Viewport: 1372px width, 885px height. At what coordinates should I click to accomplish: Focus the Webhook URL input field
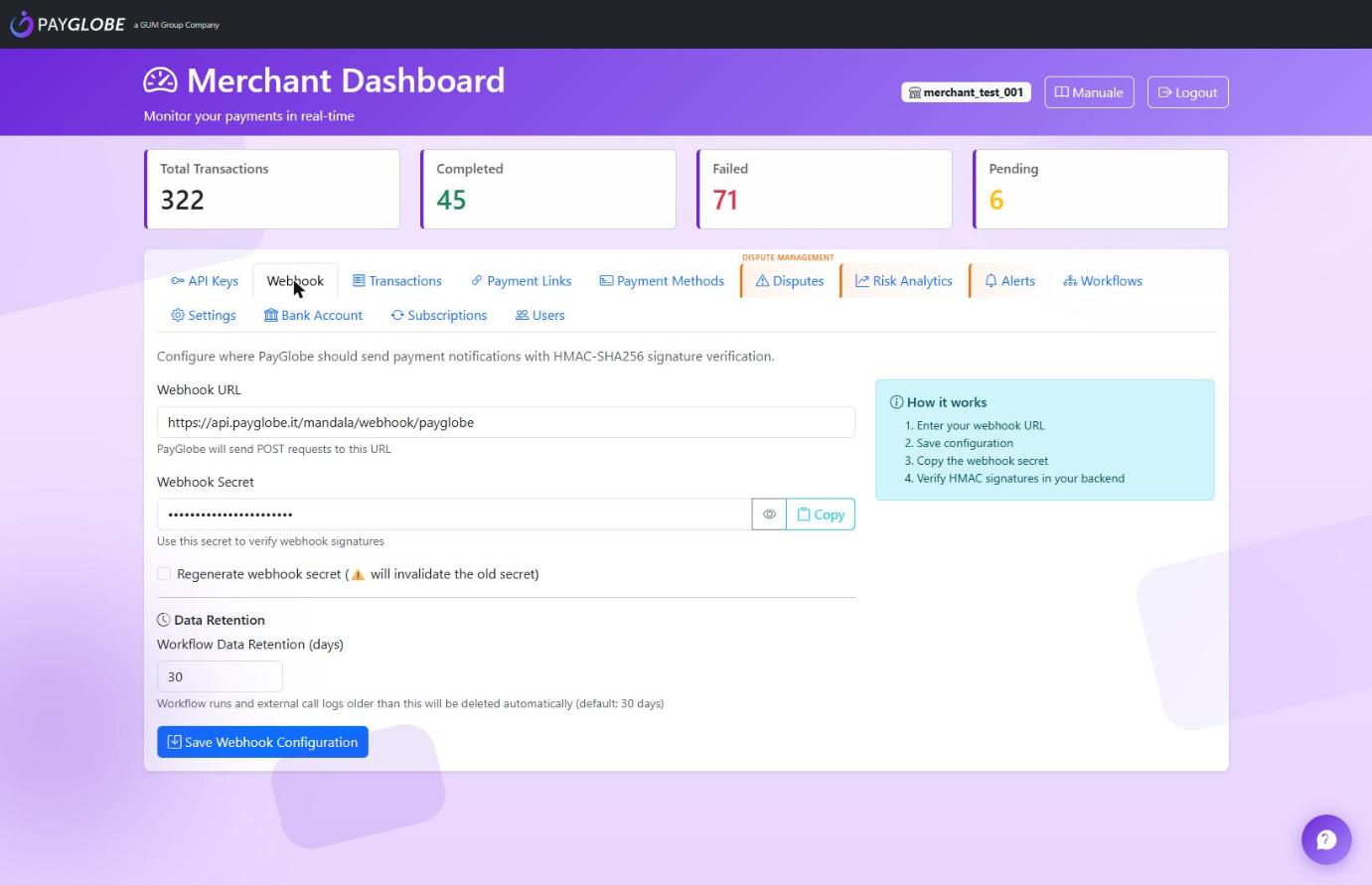[x=506, y=422]
